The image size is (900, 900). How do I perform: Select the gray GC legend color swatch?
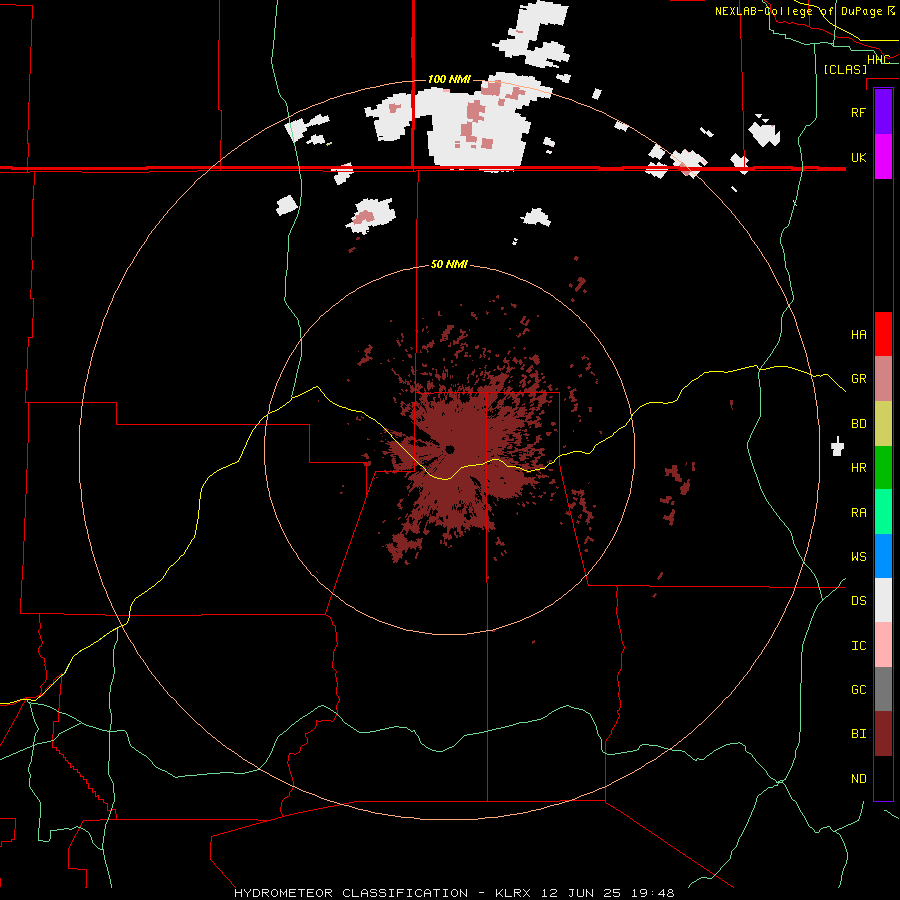pos(883,689)
